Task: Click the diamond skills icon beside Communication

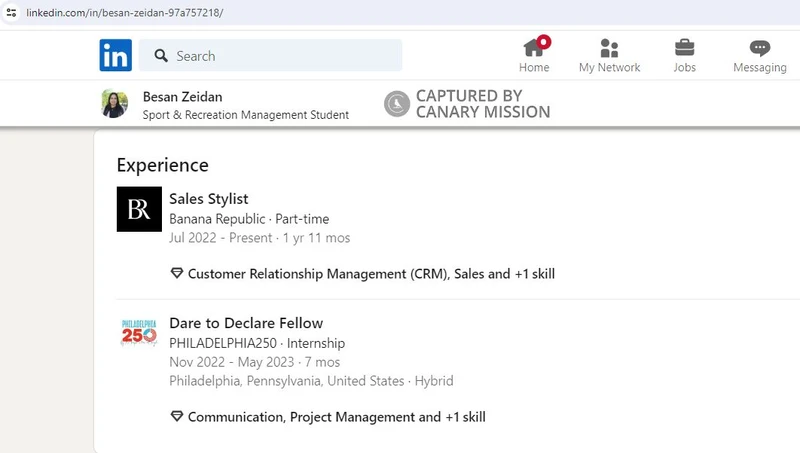Action: pos(177,416)
